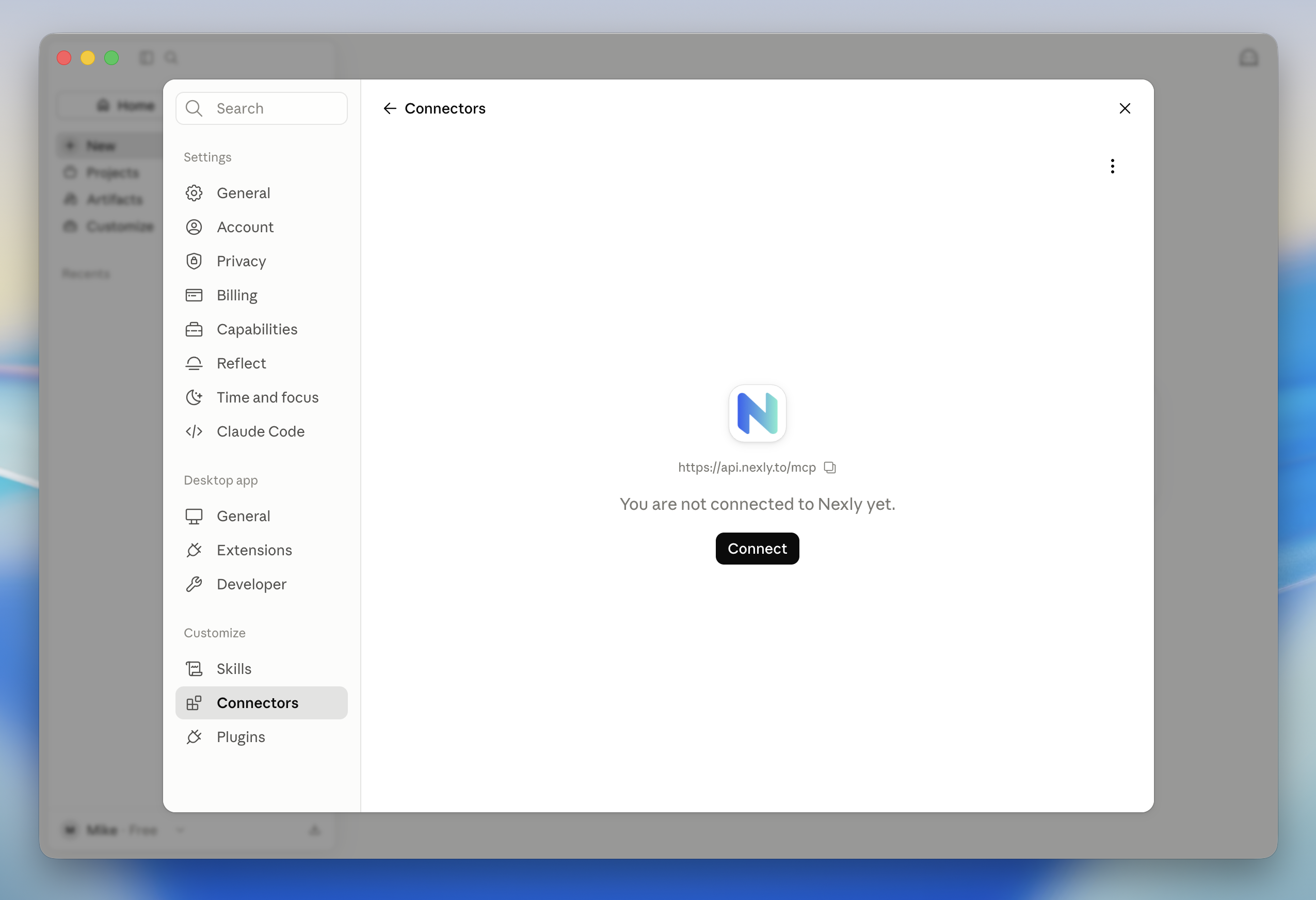Viewport: 1316px width, 900px height.
Task: Select Privacy in the sidebar
Action: click(x=261, y=261)
